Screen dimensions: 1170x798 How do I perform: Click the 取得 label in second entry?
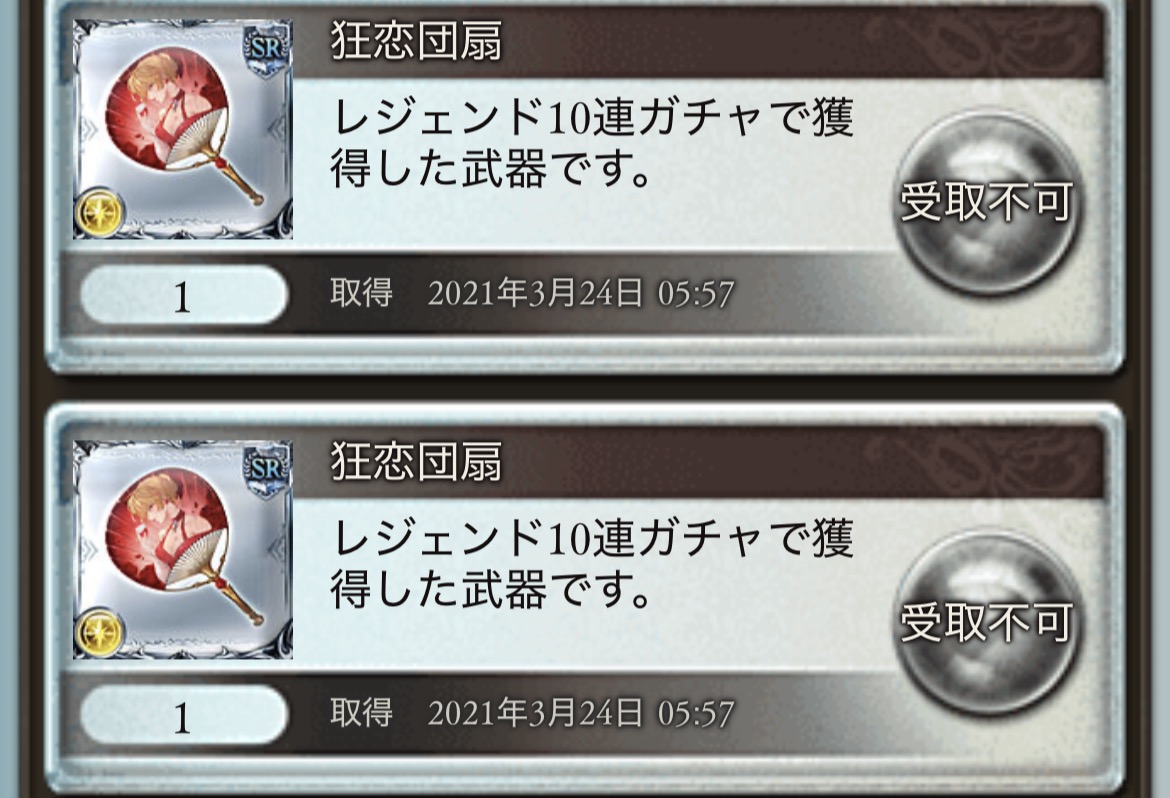click(362, 713)
